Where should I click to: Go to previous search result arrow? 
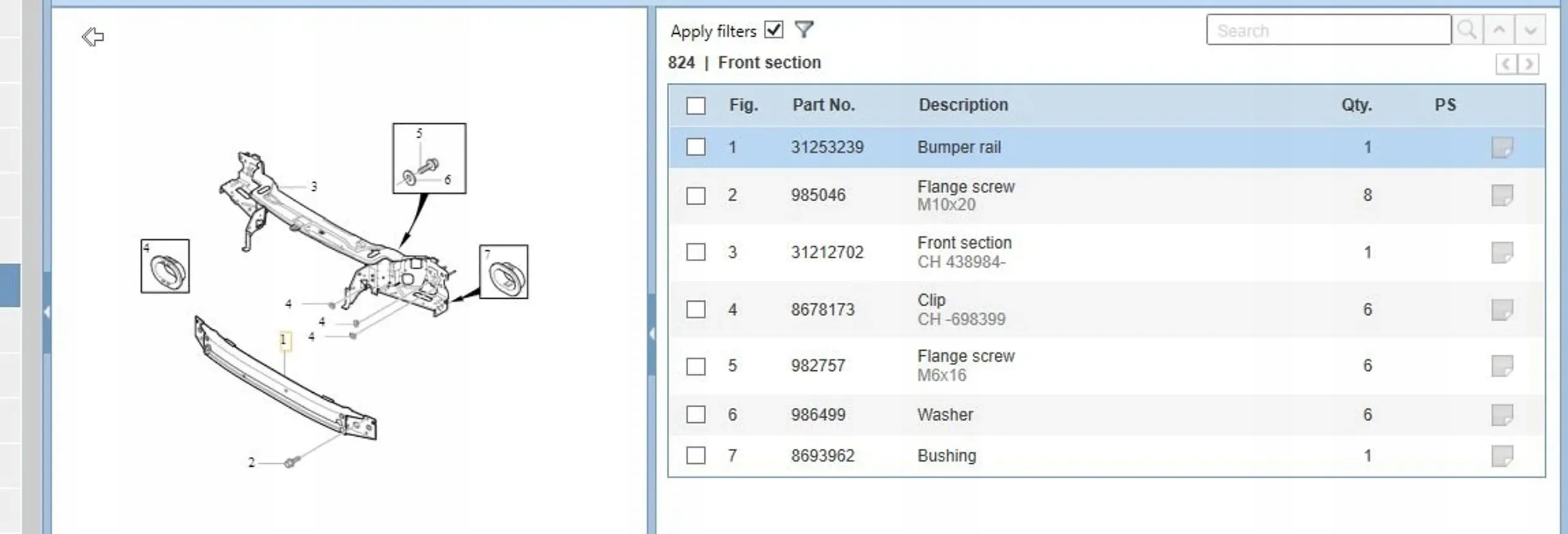click(1499, 30)
